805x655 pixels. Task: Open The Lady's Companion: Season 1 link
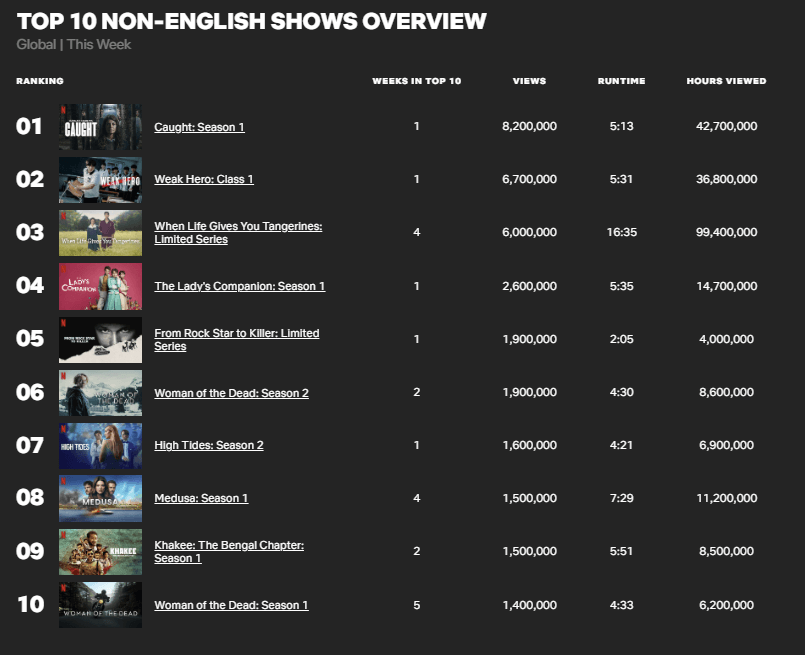coord(240,286)
